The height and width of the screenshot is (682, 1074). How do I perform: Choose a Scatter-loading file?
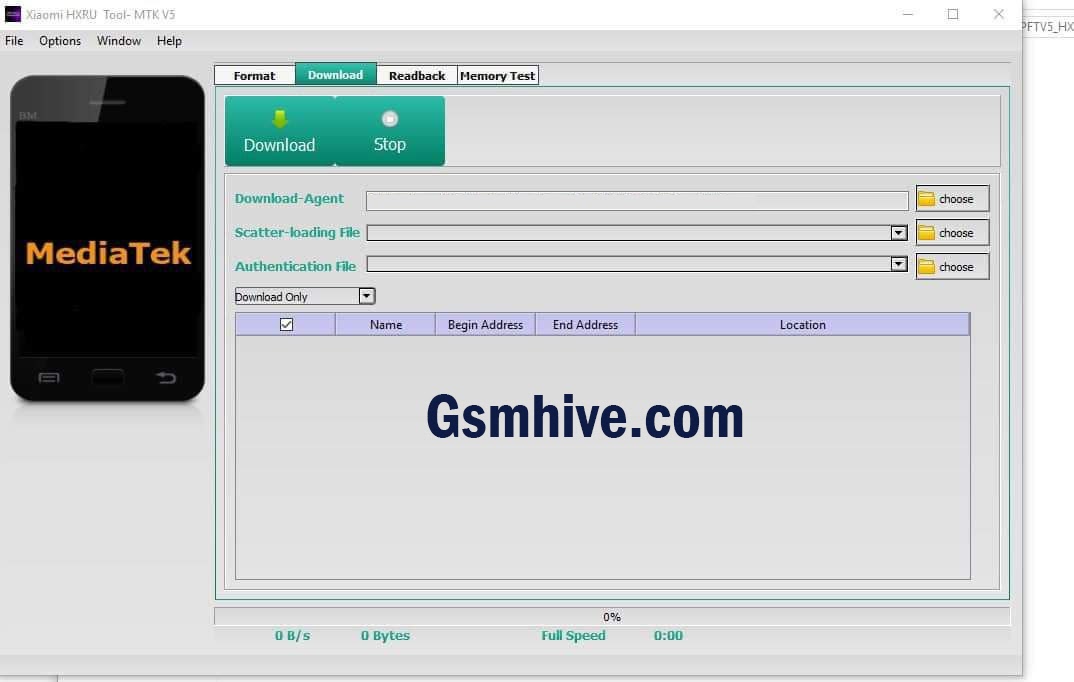click(952, 233)
